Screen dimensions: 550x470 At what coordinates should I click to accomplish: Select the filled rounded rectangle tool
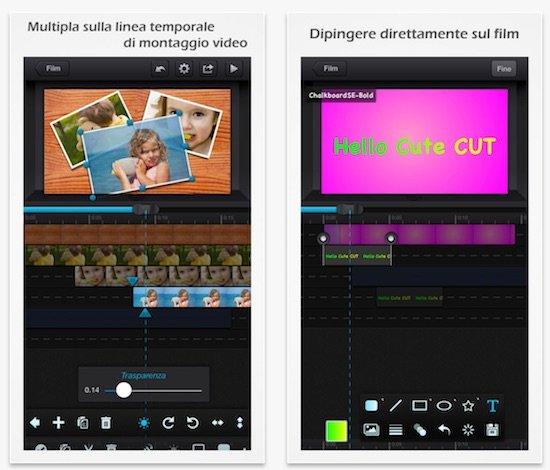coord(371,406)
